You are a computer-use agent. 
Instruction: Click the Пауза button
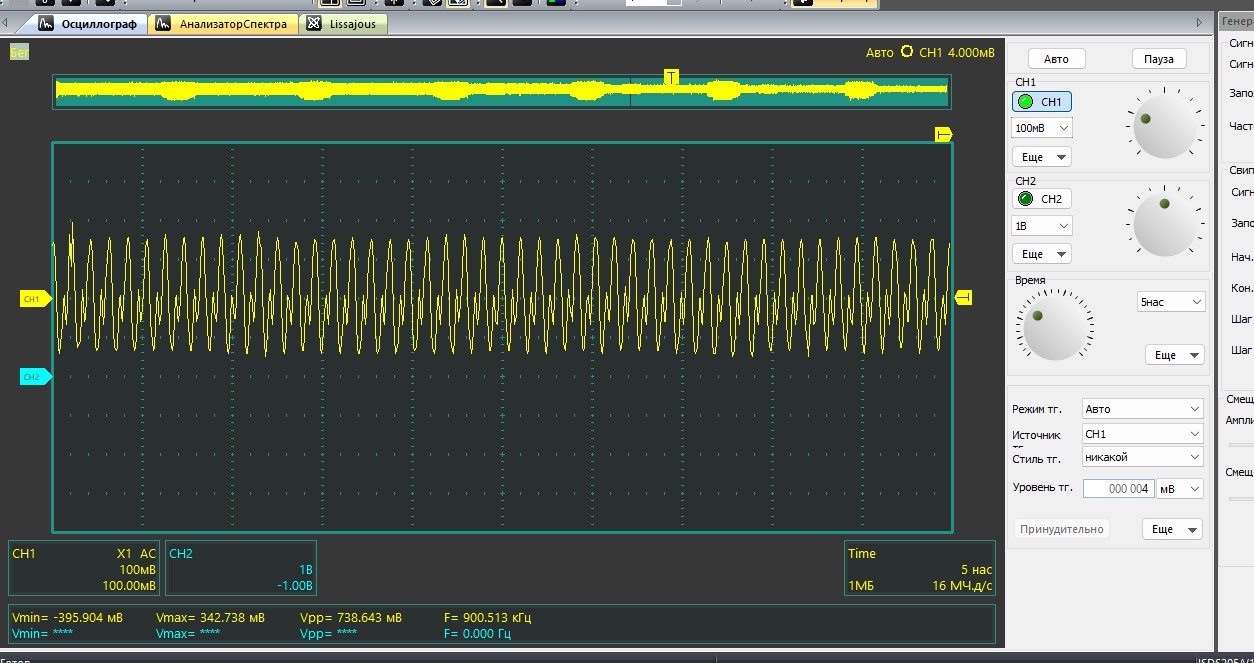tap(1159, 59)
